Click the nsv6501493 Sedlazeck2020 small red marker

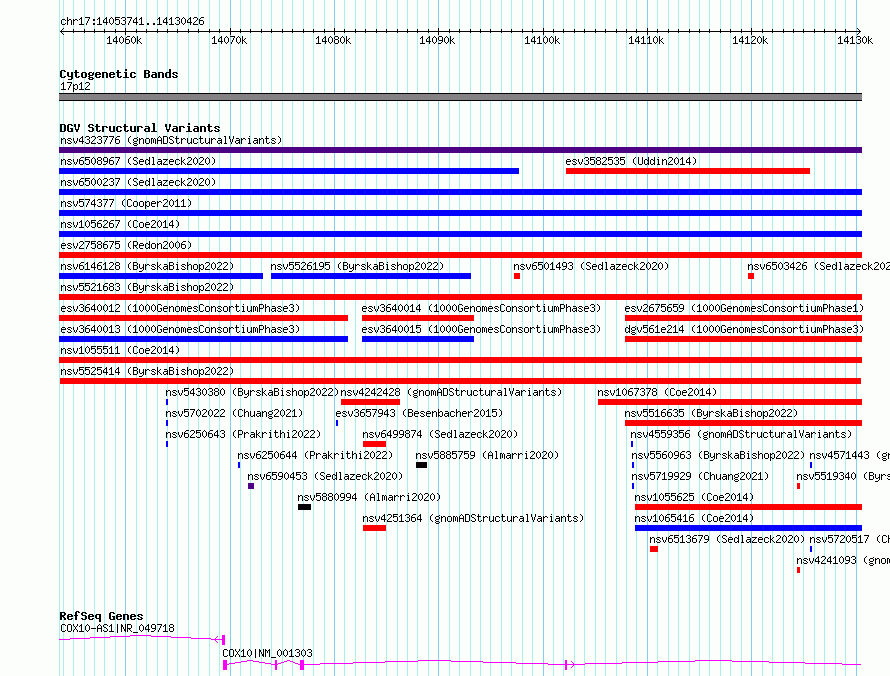pyautogui.click(x=517, y=276)
